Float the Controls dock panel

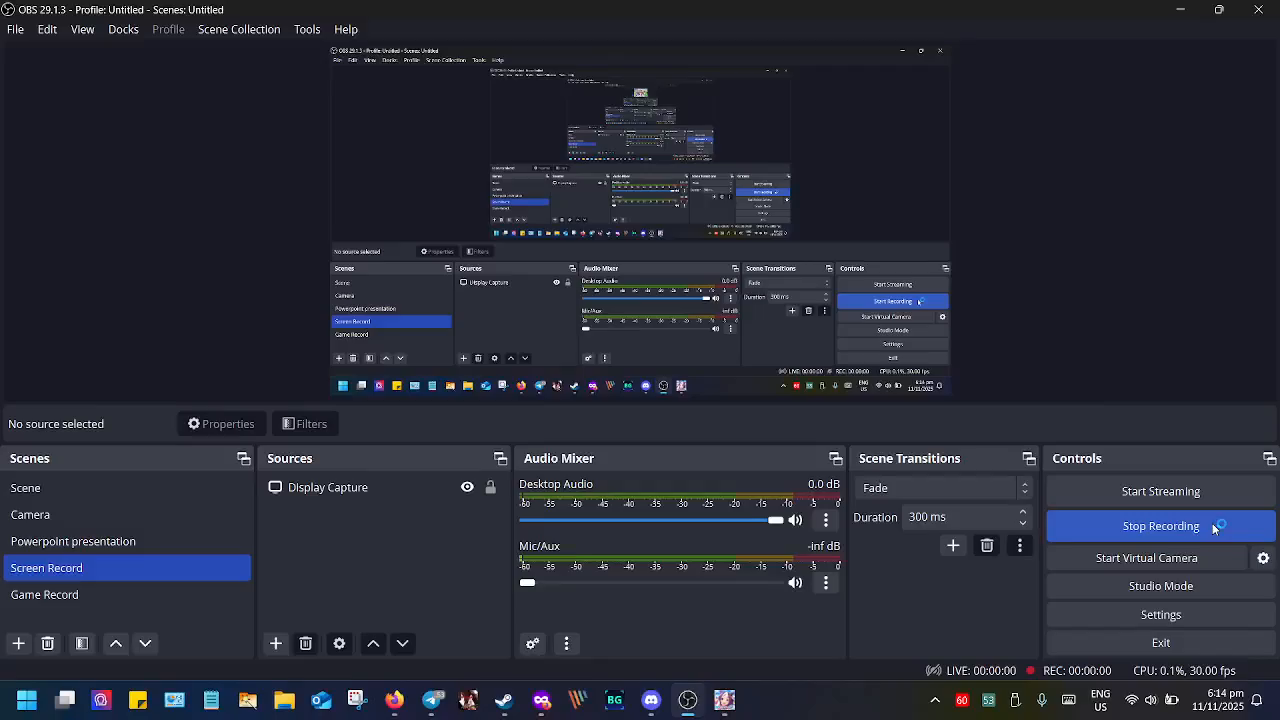1269,459
